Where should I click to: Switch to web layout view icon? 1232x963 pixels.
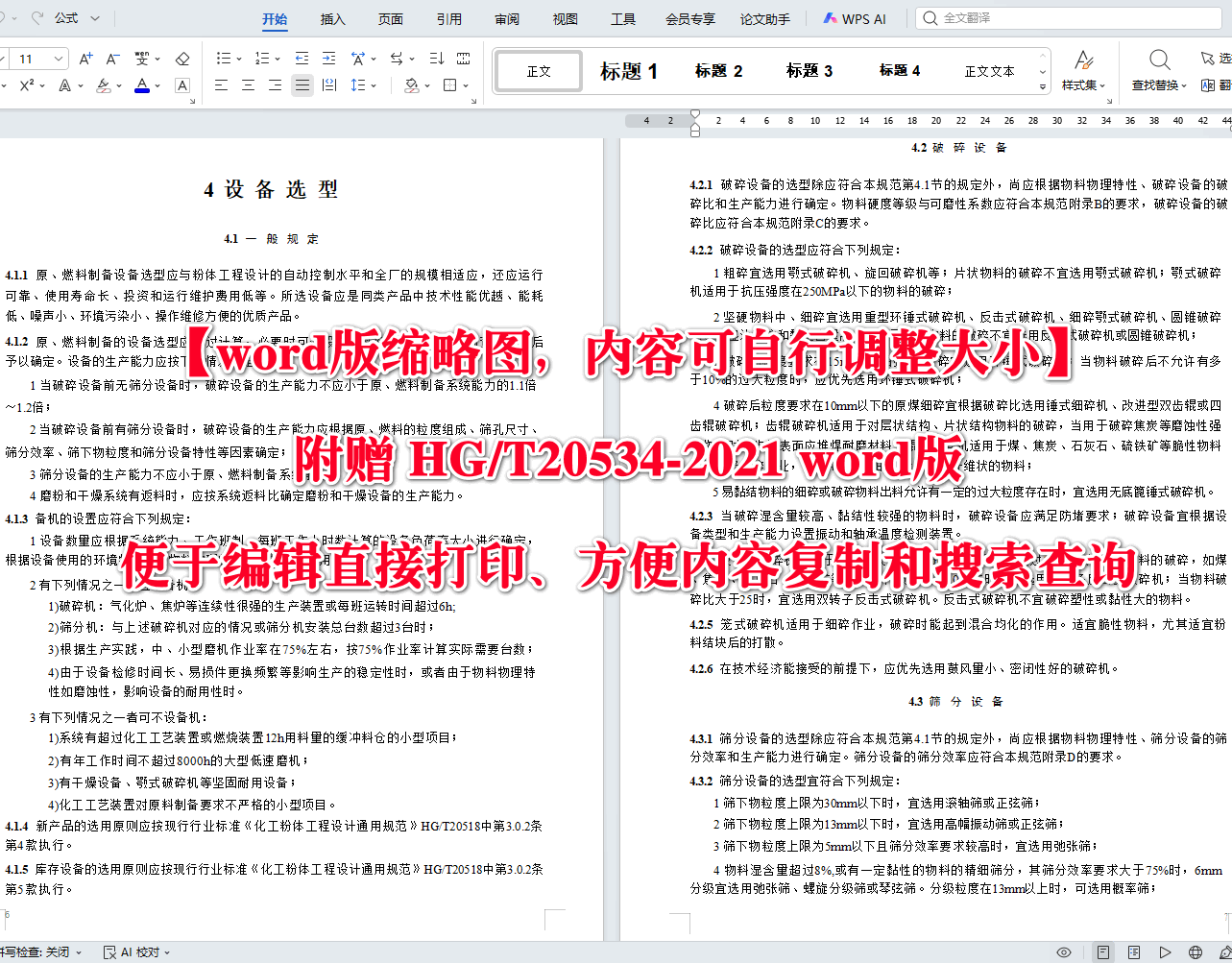click(x=1196, y=952)
